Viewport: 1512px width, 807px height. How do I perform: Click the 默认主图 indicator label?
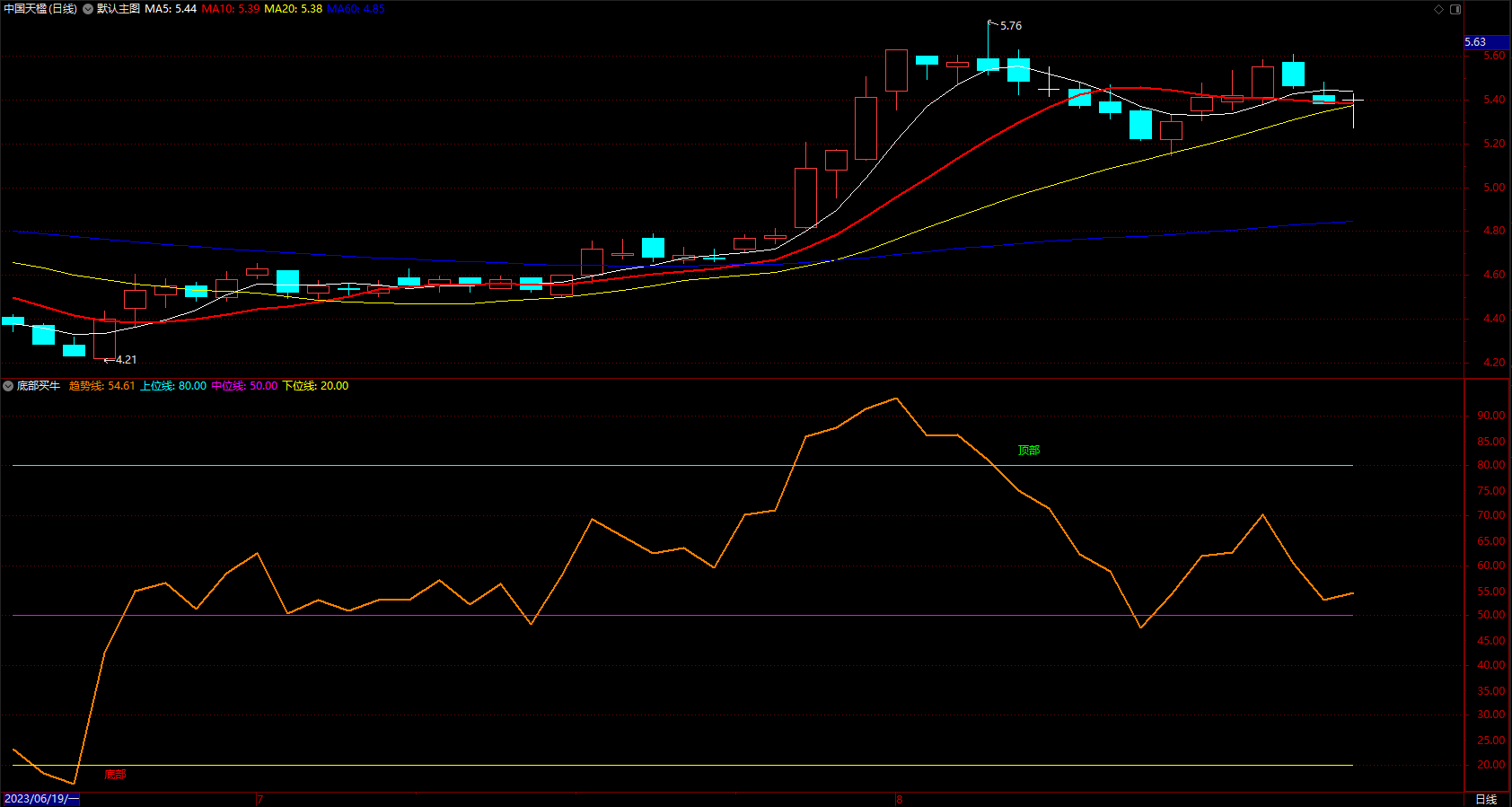[x=119, y=9]
